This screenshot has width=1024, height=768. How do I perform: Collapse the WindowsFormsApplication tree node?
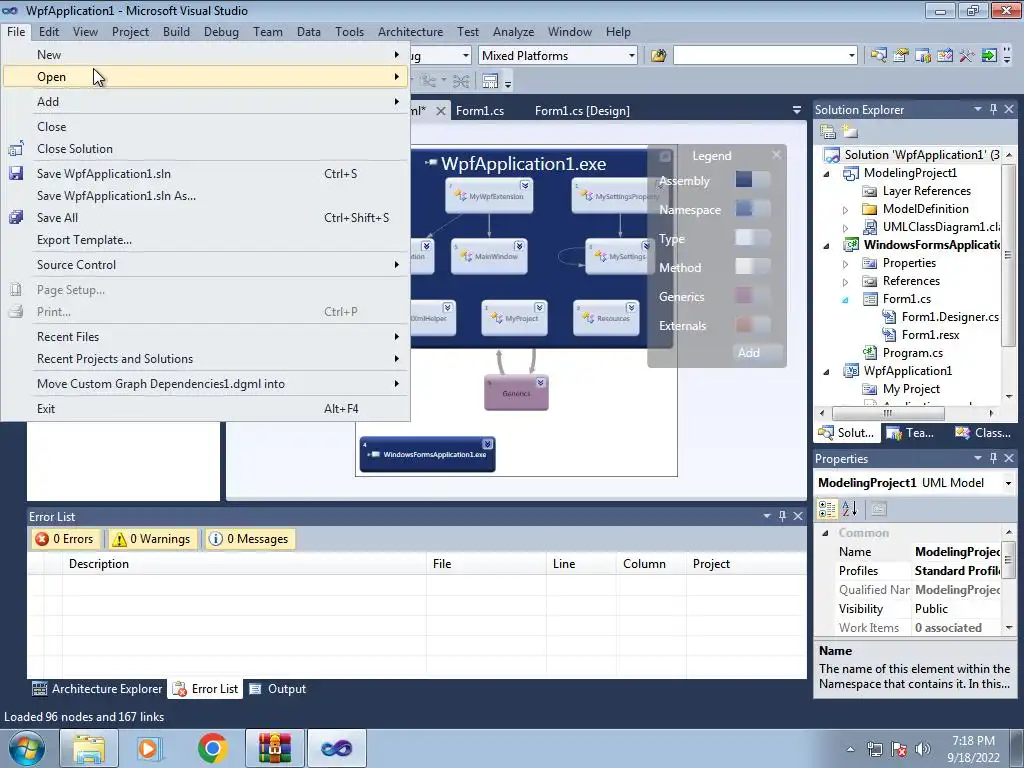click(826, 246)
